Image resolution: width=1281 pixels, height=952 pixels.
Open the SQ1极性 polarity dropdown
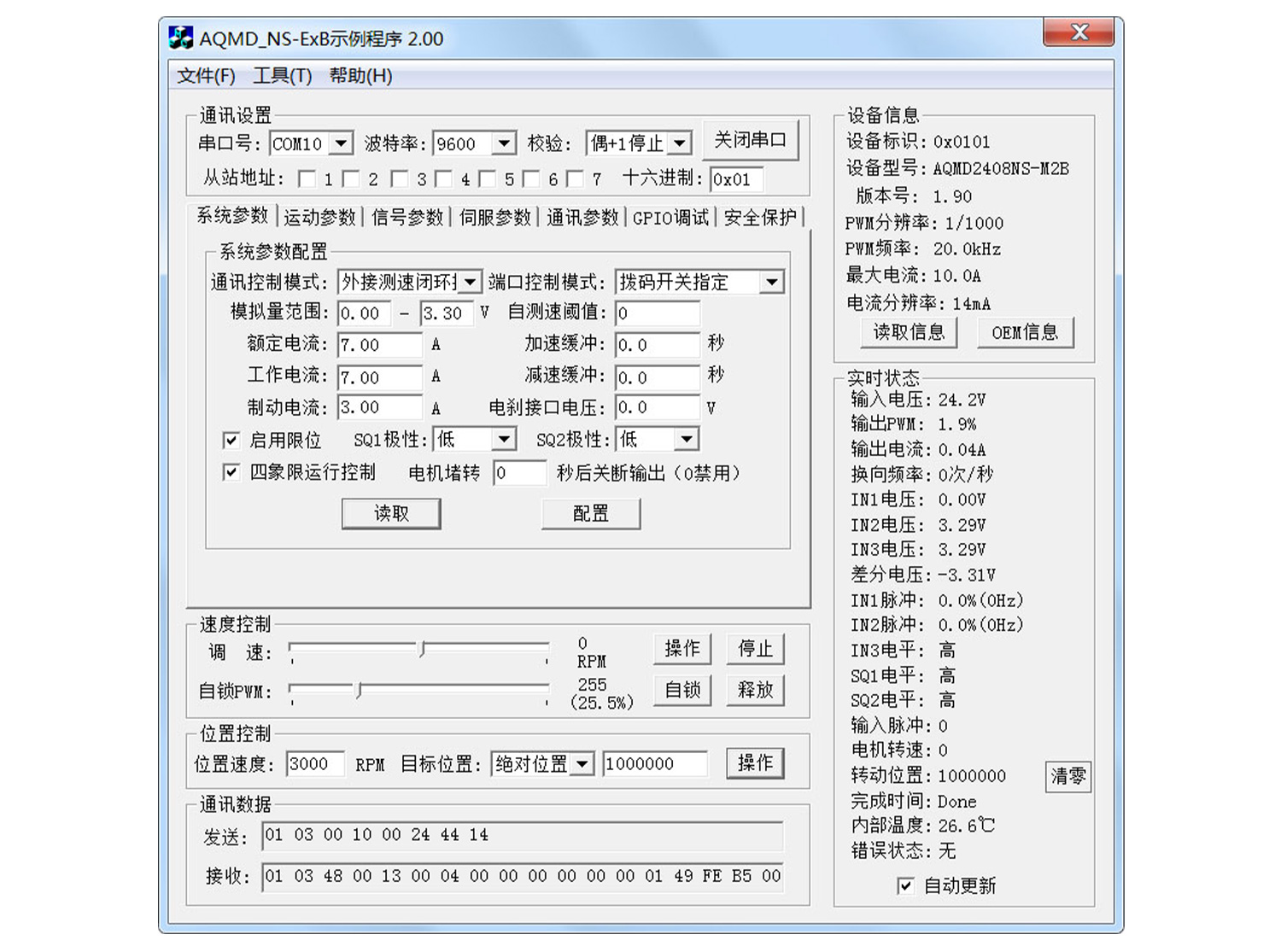point(505,438)
